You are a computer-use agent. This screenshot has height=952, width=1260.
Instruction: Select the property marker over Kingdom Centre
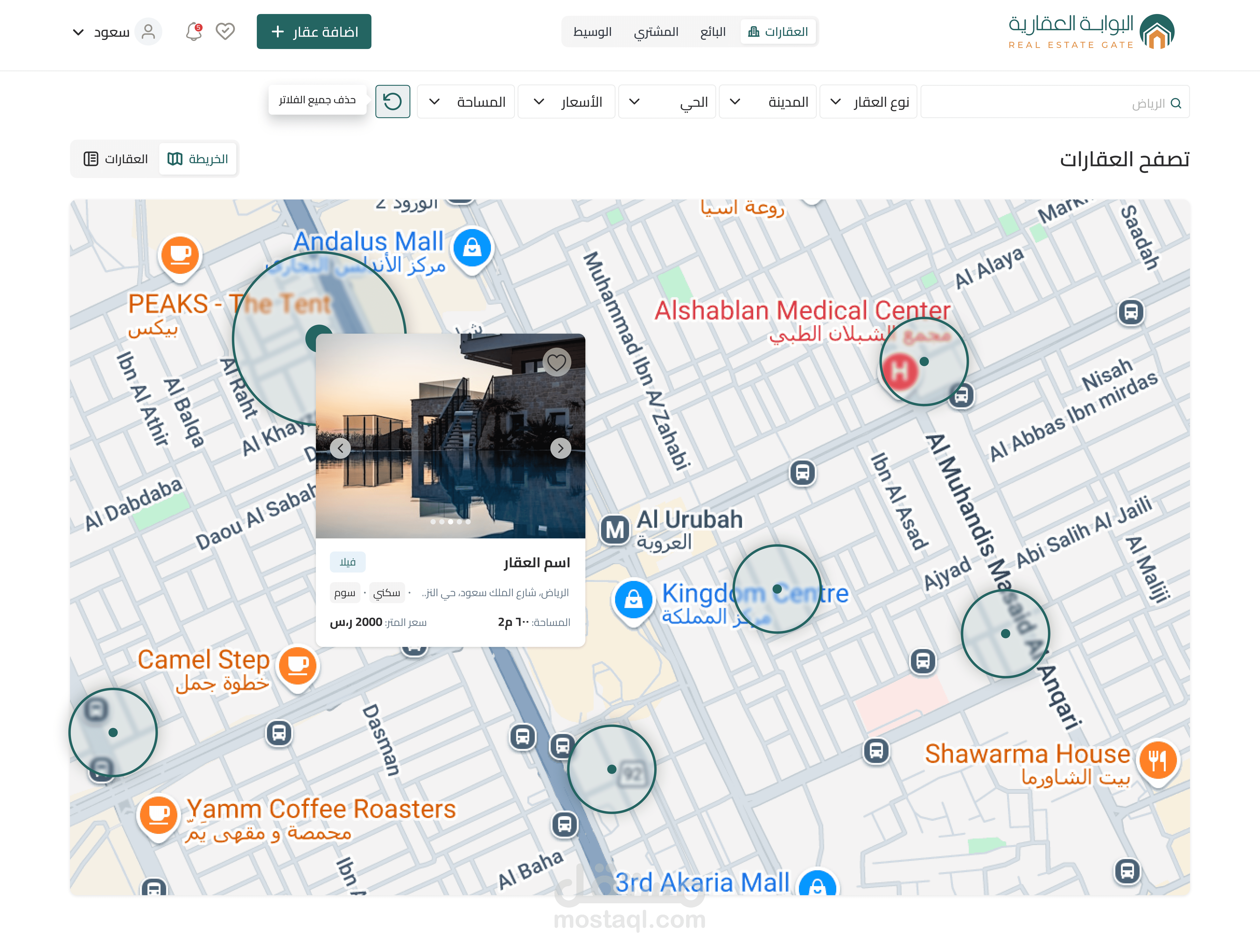pos(777,589)
